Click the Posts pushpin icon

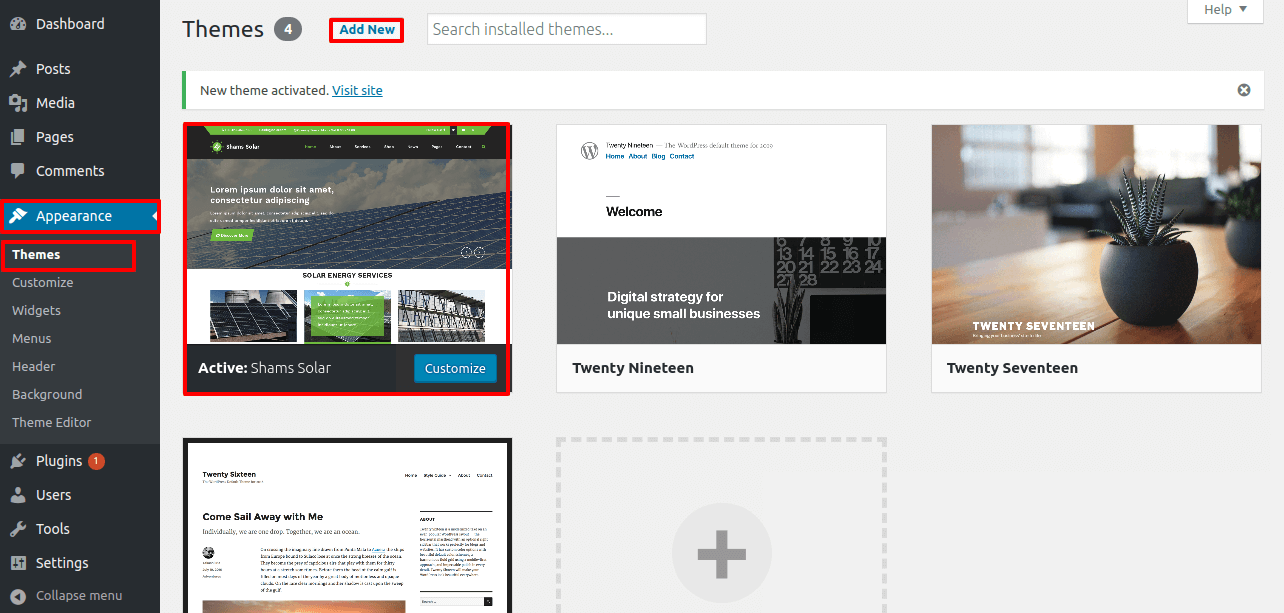[x=18, y=69]
